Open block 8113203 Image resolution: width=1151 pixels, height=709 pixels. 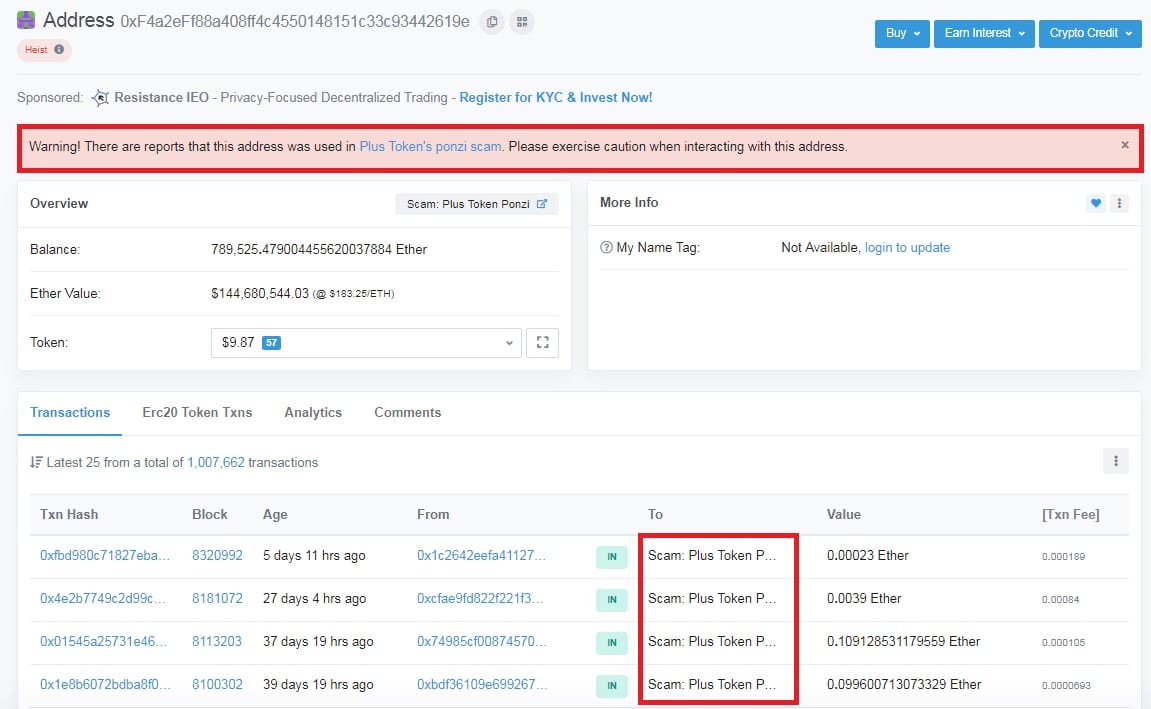pos(217,641)
